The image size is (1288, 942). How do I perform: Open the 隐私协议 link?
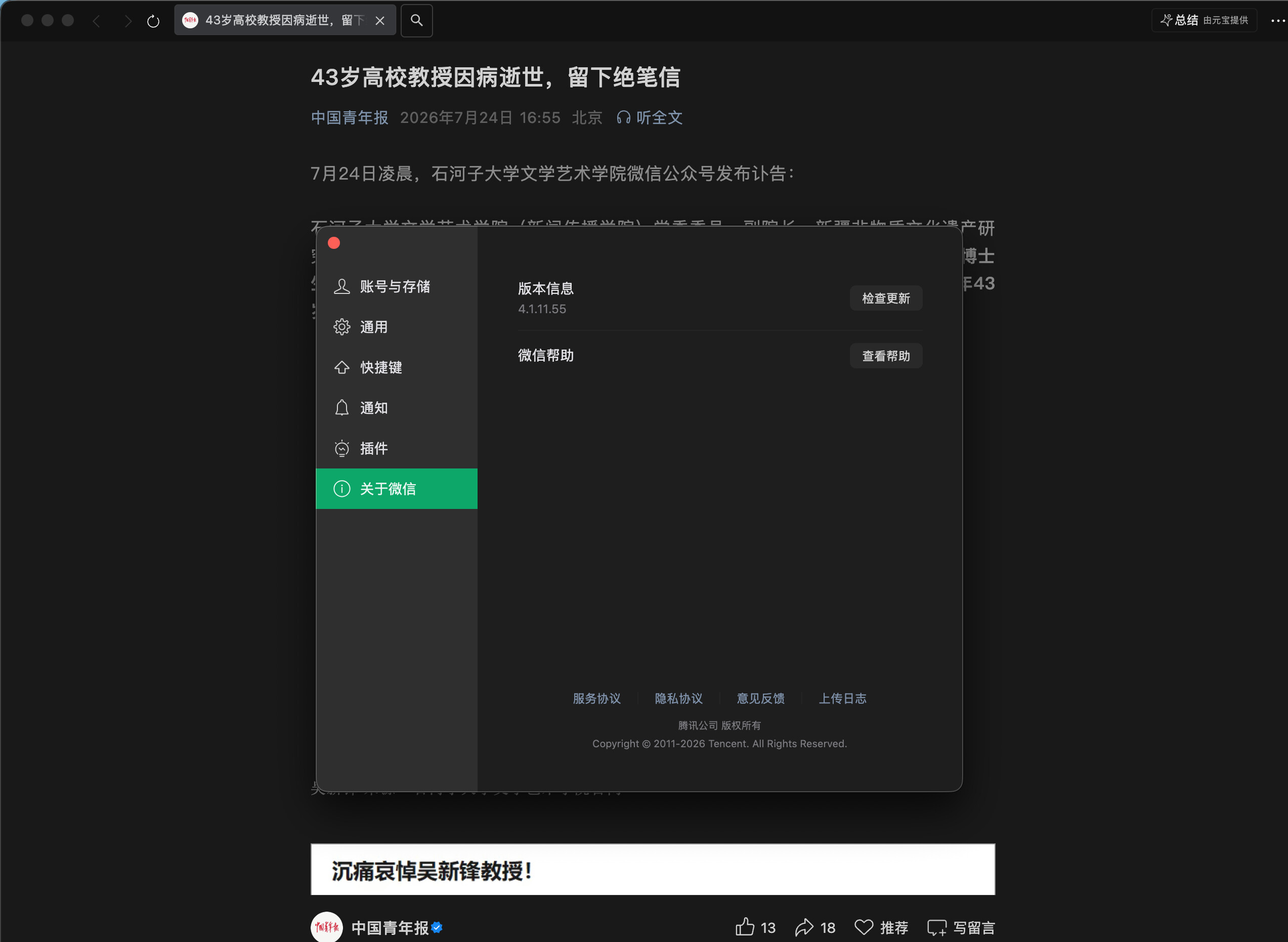678,699
